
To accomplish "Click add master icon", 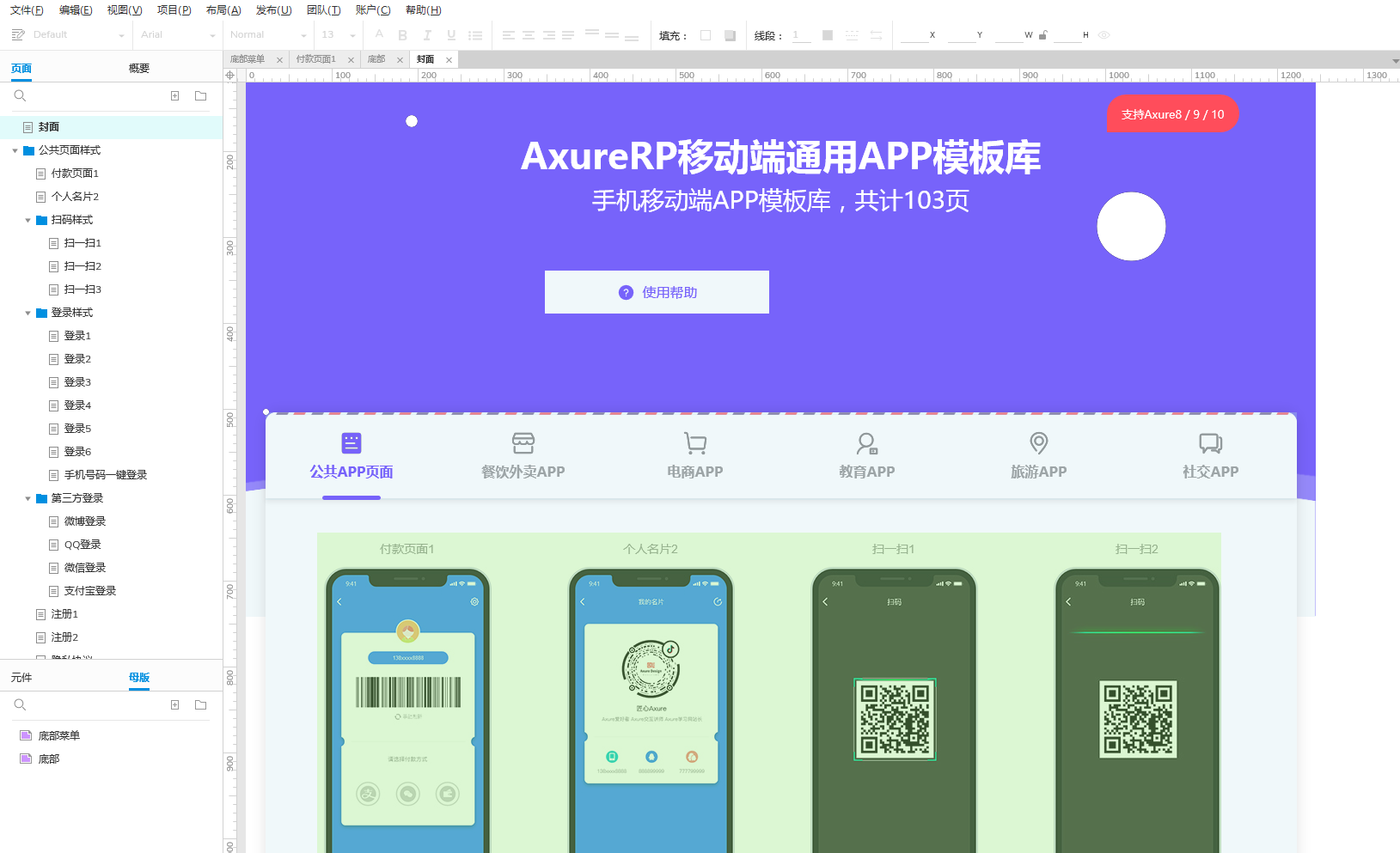I will point(174,704).
